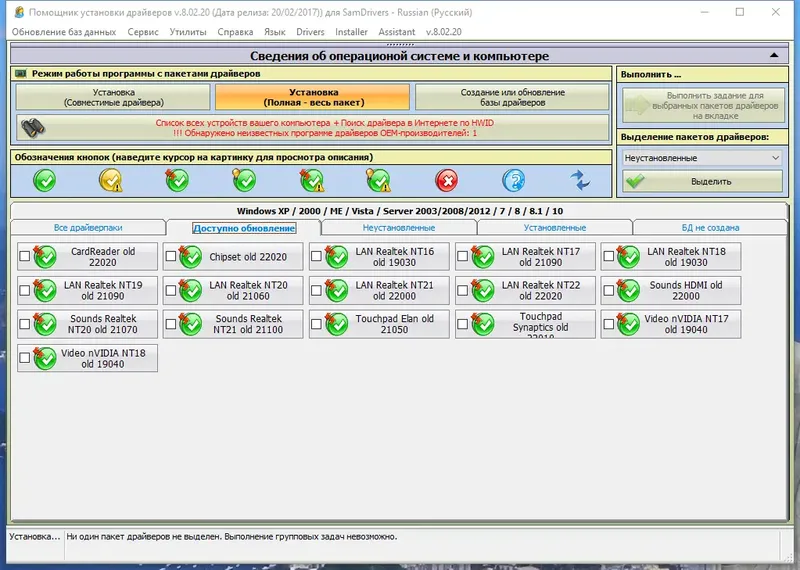Open the Assistant menu

[396, 32]
